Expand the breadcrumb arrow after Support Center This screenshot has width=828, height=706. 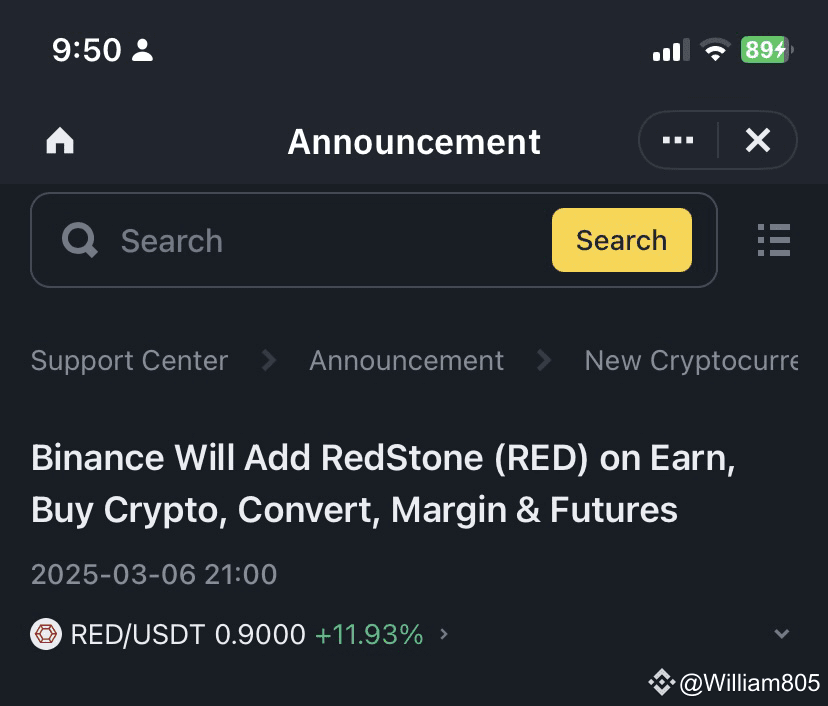(268, 361)
